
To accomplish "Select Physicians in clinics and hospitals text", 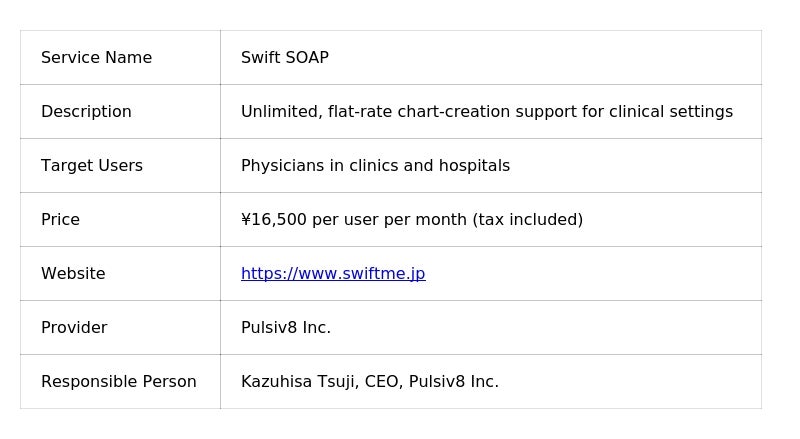I will coord(375,166).
